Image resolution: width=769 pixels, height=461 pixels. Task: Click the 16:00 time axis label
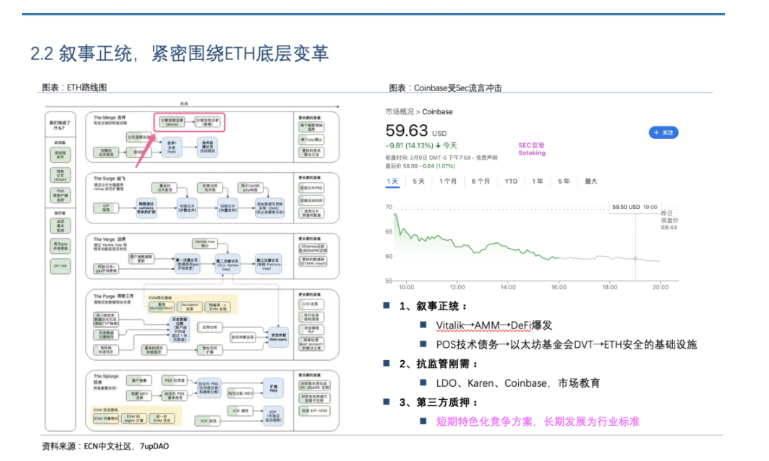[559, 287]
